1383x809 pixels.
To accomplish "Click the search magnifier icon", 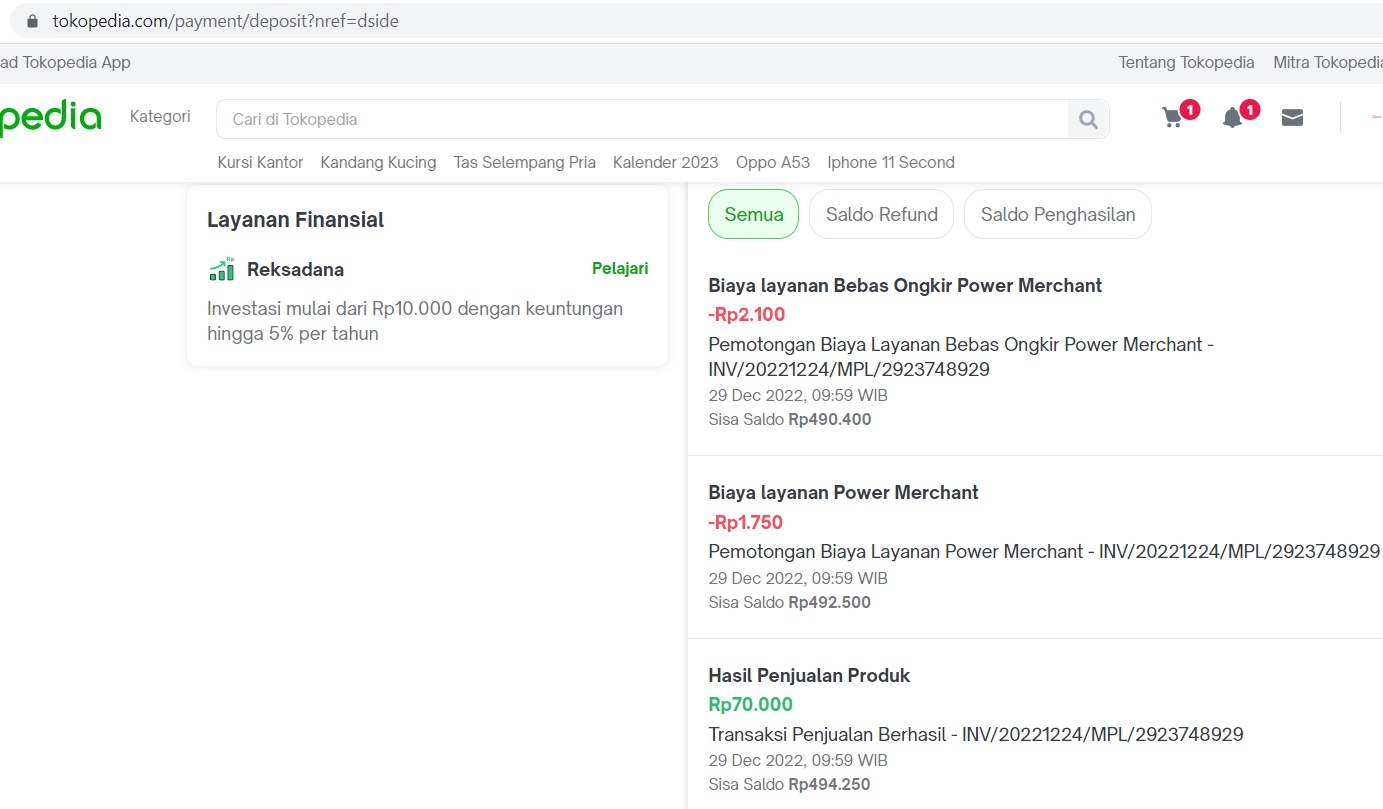I will click(x=1088, y=120).
